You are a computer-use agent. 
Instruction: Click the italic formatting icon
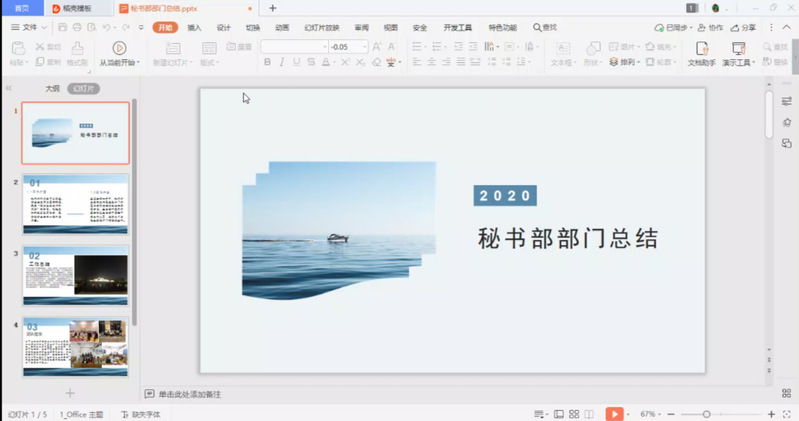coord(283,62)
